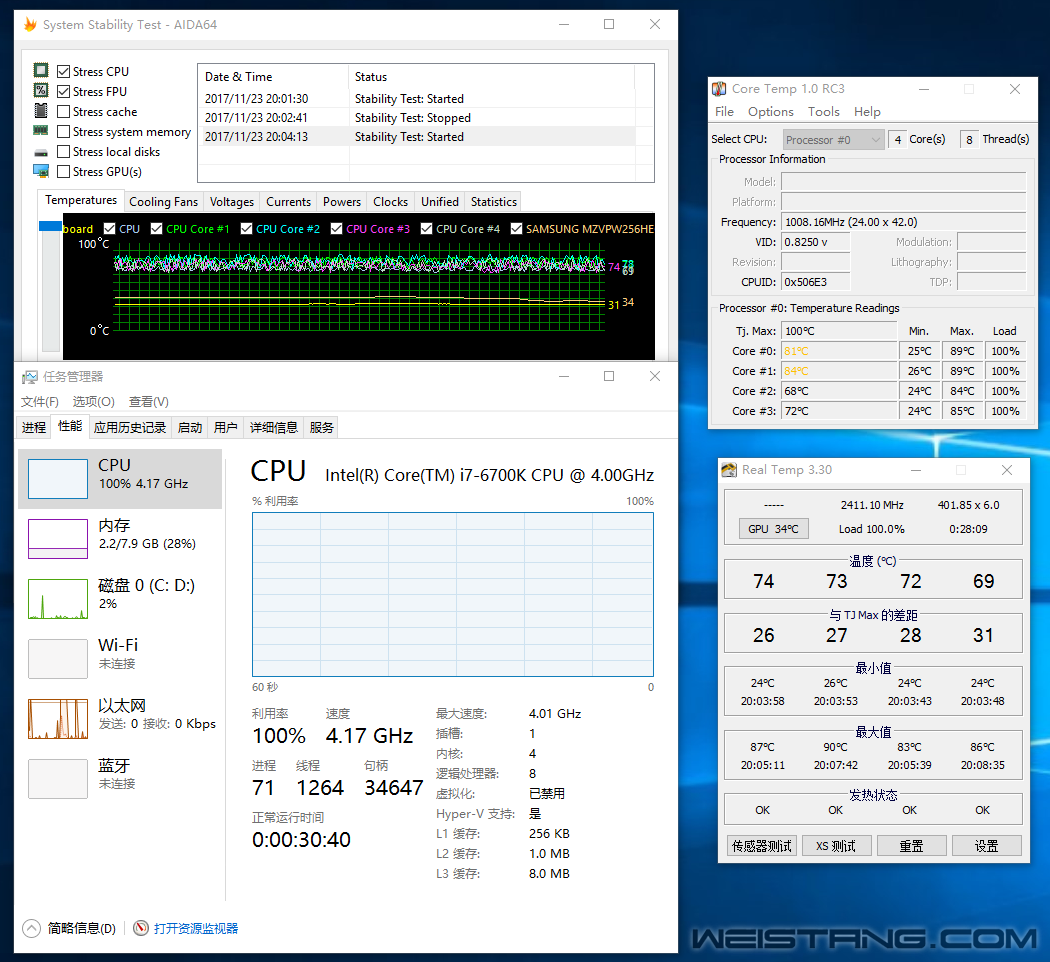Open the Unified tab

click(x=440, y=202)
